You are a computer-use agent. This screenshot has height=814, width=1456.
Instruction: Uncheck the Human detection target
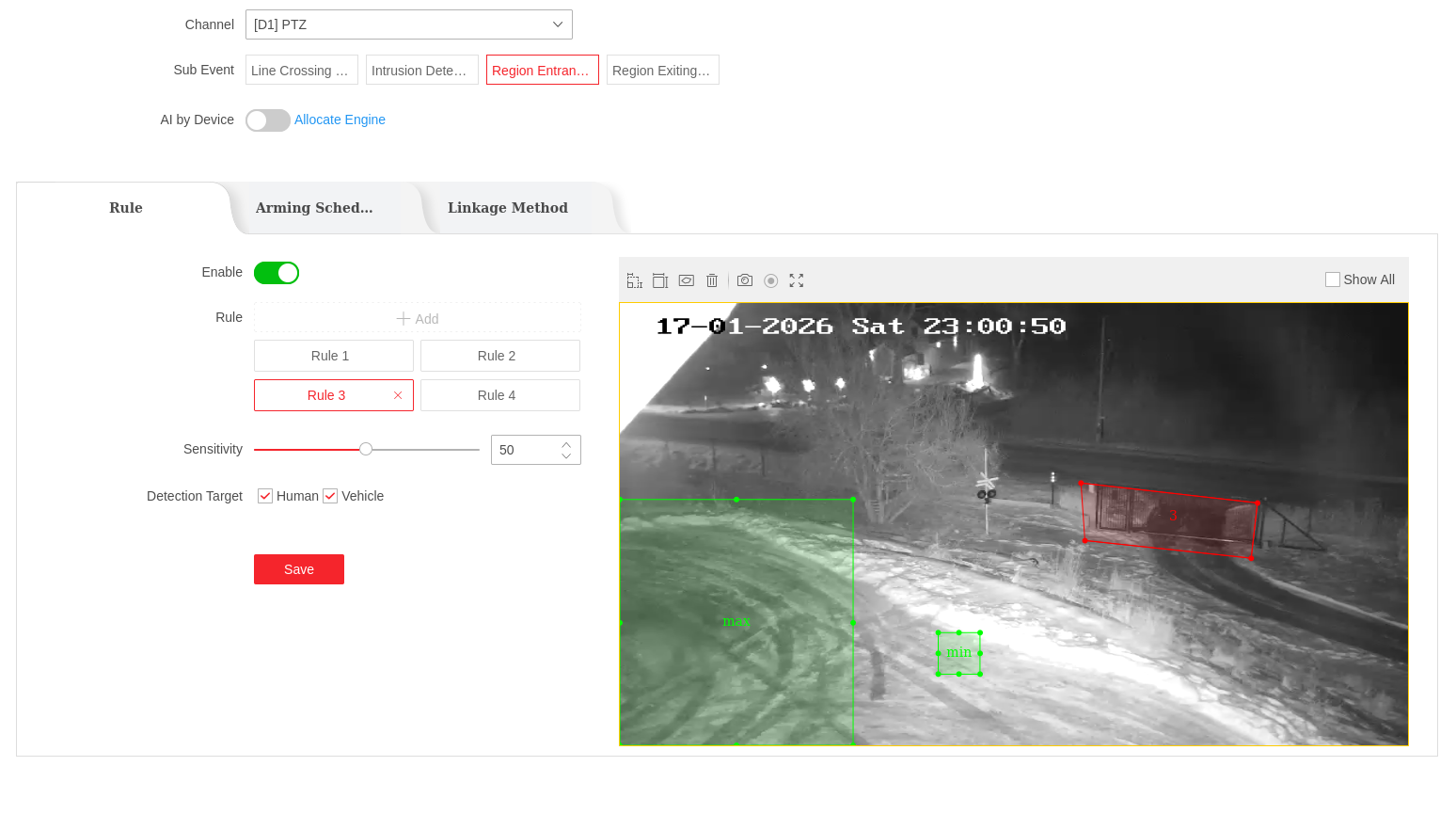pyautogui.click(x=265, y=496)
